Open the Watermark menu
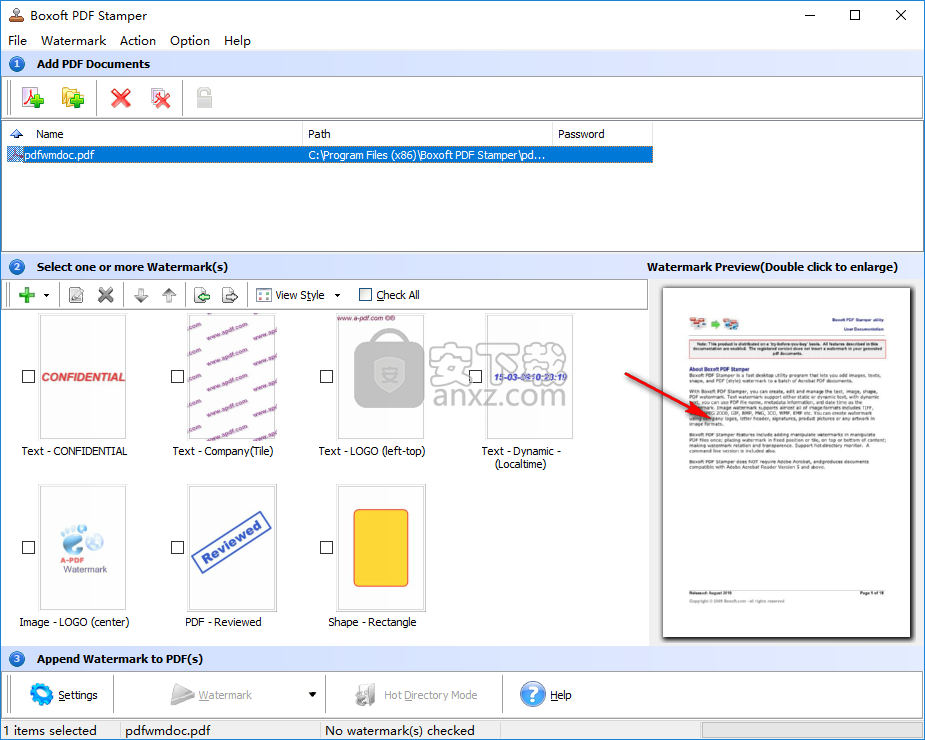This screenshot has height=740, width=925. [74, 41]
